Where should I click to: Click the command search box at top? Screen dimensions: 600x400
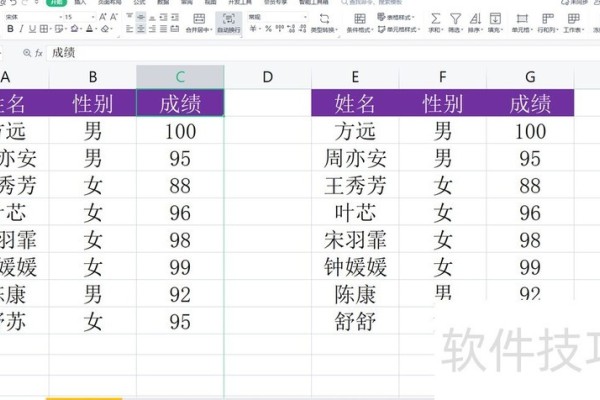point(371,3)
